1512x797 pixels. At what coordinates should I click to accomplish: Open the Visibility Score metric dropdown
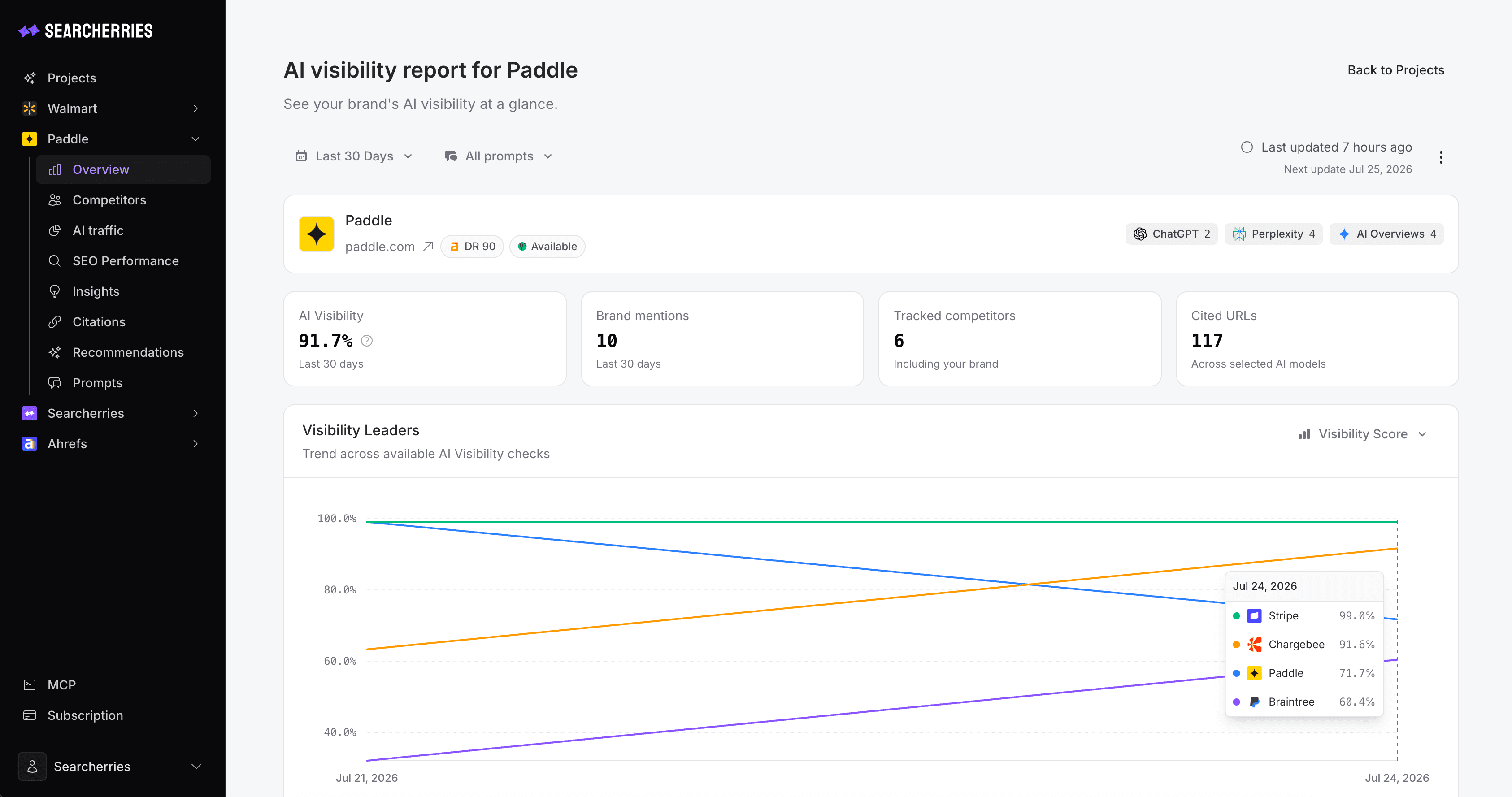pos(1362,434)
